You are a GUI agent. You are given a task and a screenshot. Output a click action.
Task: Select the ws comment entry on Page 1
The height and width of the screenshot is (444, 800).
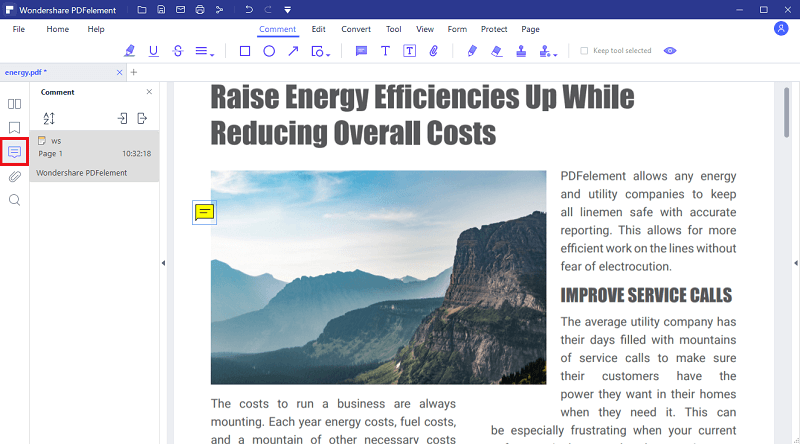(94, 156)
